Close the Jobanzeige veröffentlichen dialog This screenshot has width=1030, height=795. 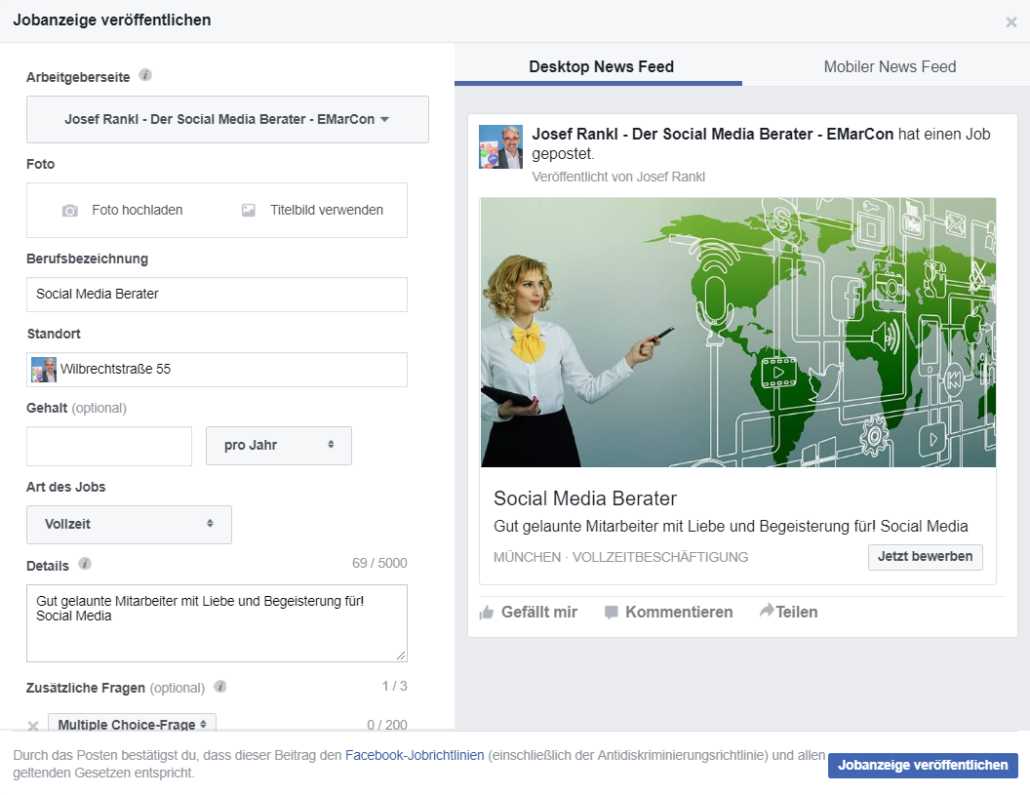(x=1011, y=22)
